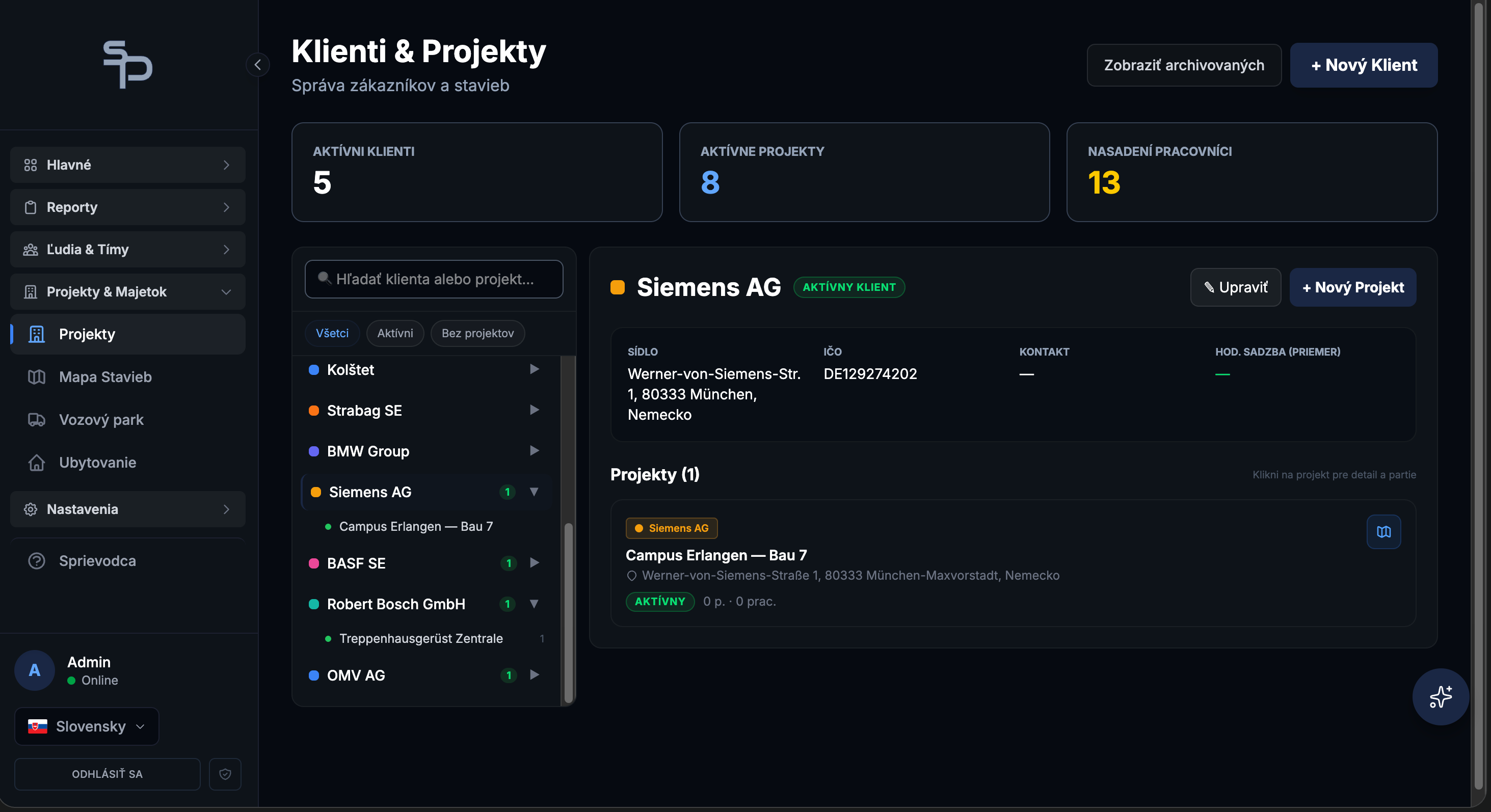Click the Nastavenia gear icon

coord(31,509)
